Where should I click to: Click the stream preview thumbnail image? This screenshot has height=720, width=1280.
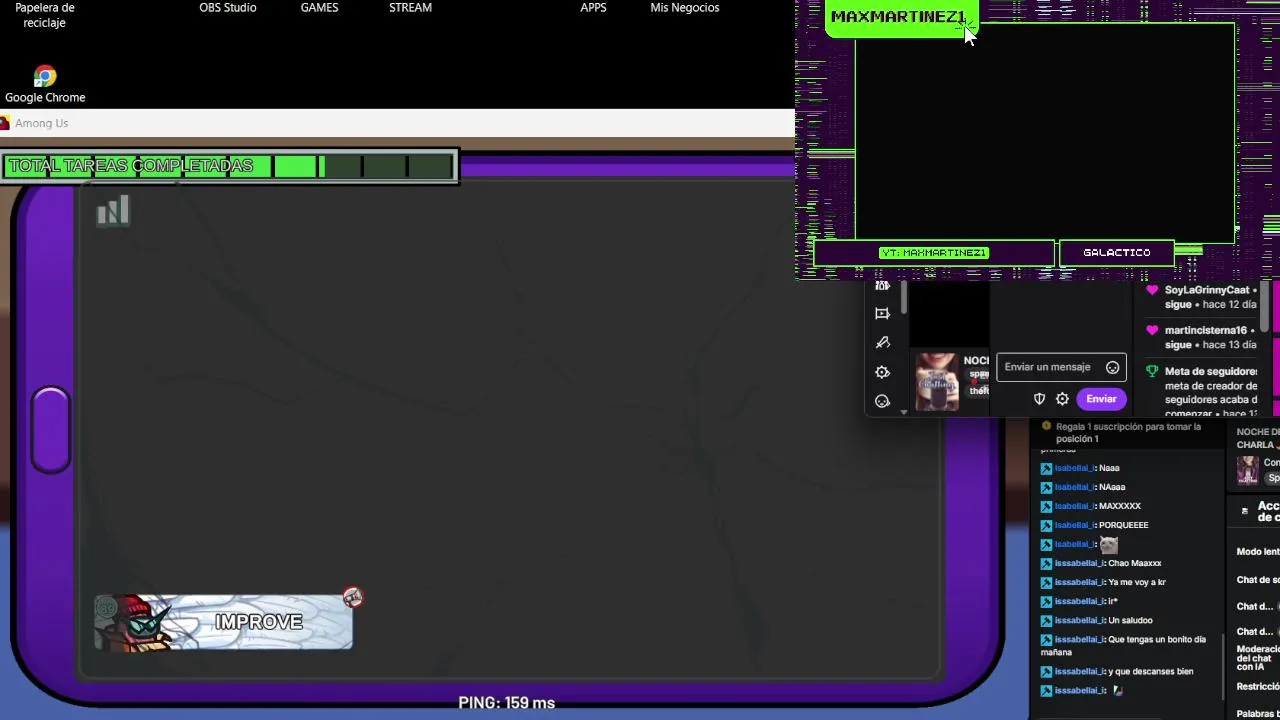[x=937, y=382]
